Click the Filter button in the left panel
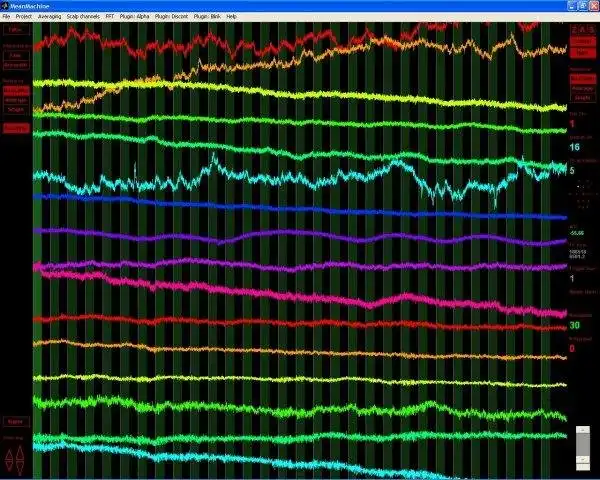Screen dimensions: 600x480 [x=16, y=29]
